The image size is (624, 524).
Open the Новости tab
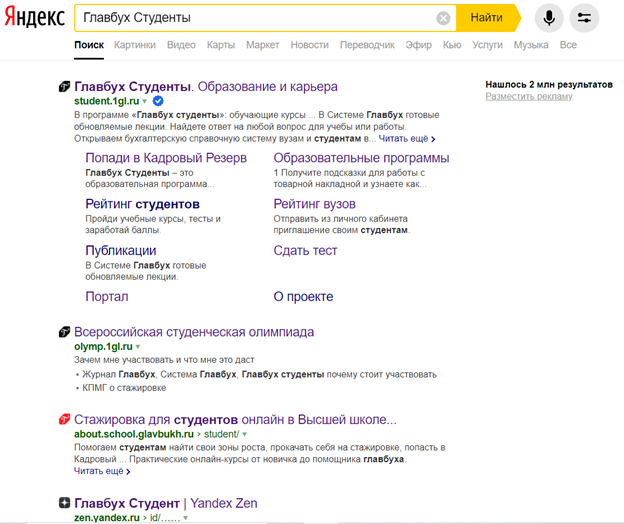pyautogui.click(x=310, y=45)
